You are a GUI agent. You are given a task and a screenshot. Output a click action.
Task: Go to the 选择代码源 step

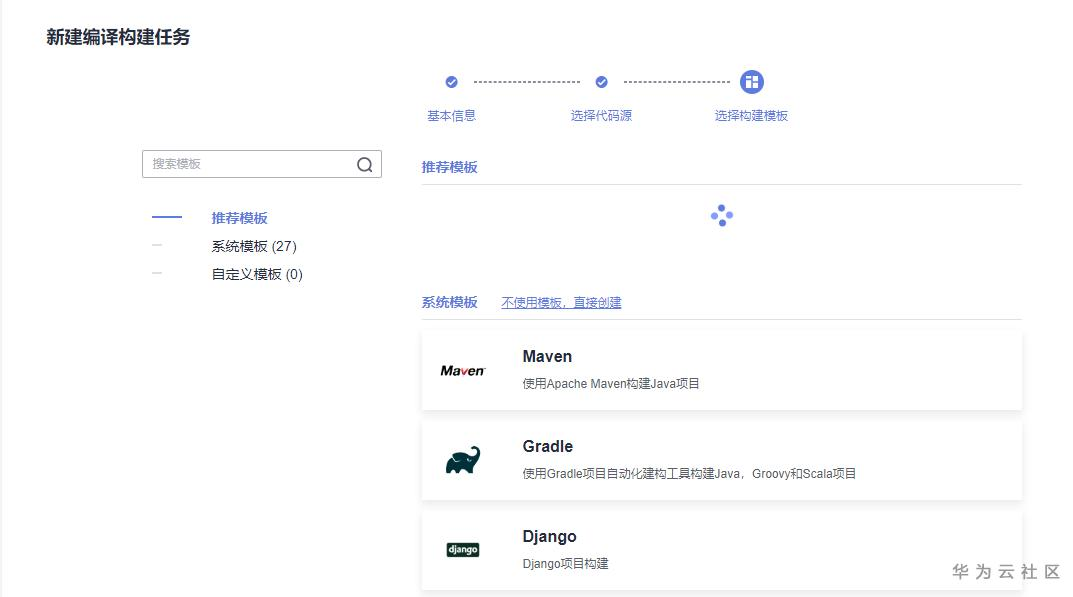point(601,115)
